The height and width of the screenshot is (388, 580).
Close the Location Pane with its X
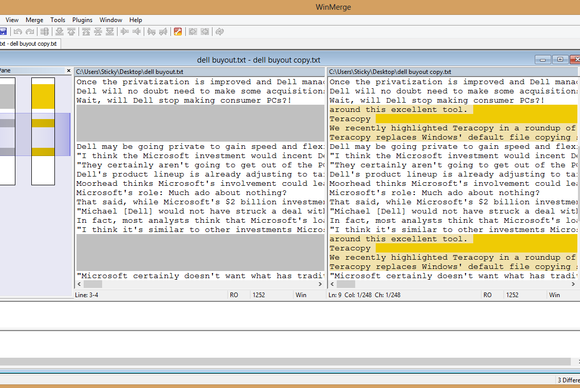68,70
